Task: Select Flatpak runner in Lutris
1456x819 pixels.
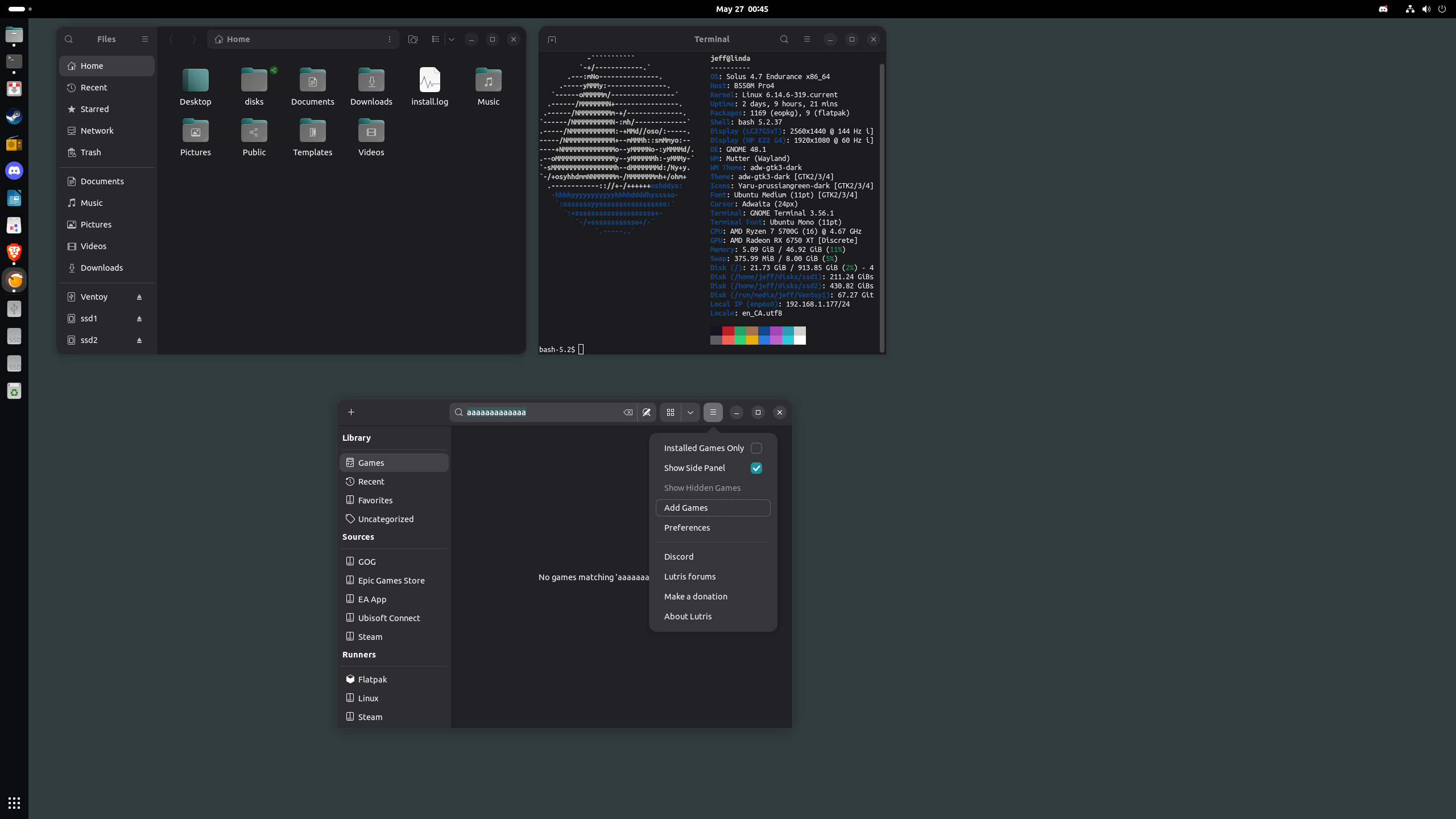Action: click(x=394, y=680)
